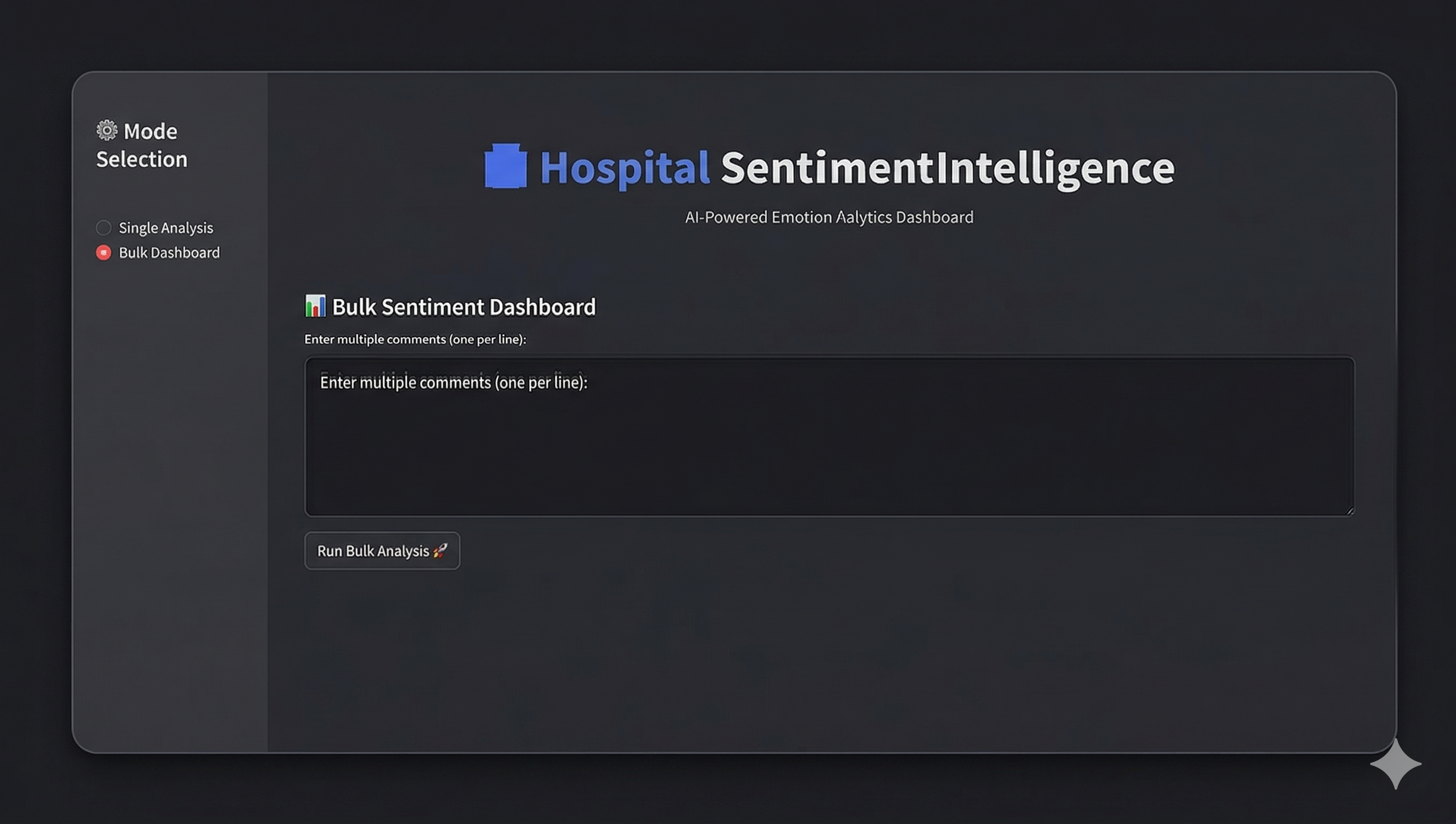Click inside the multiple comments input field
The height and width of the screenshot is (824, 1456).
[829, 436]
